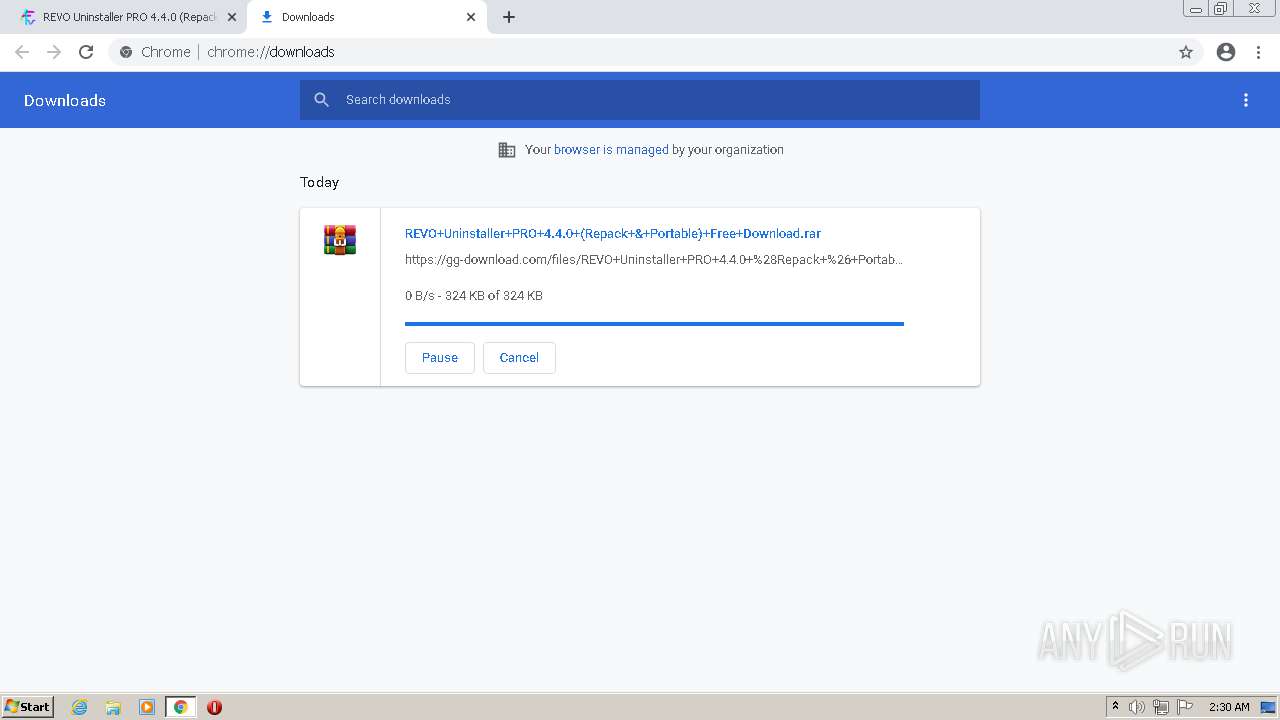Click the Downloads page title
This screenshot has width=1280, height=720.
click(65, 100)
